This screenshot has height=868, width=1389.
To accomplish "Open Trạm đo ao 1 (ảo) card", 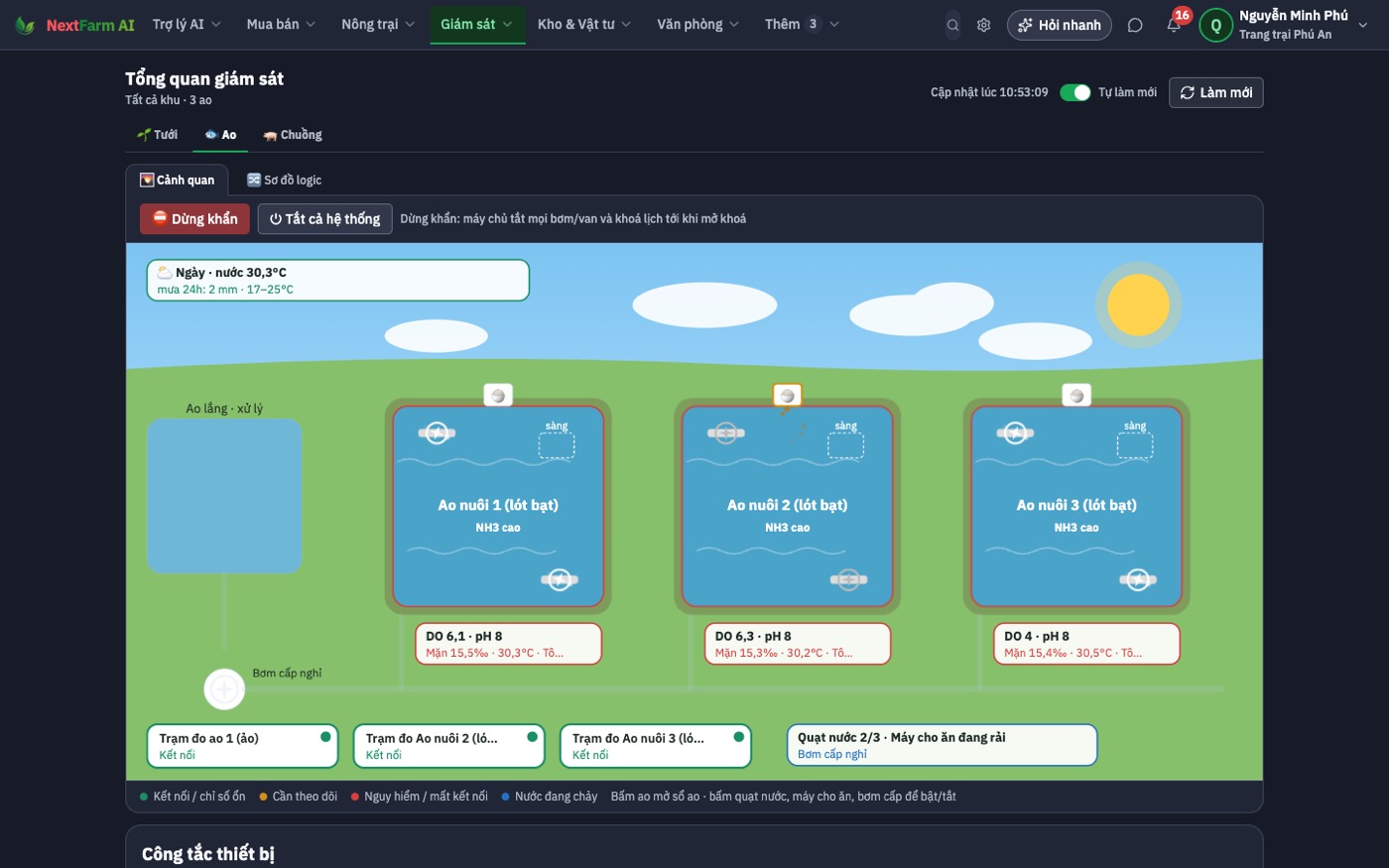I will click(x=242, y=746).
